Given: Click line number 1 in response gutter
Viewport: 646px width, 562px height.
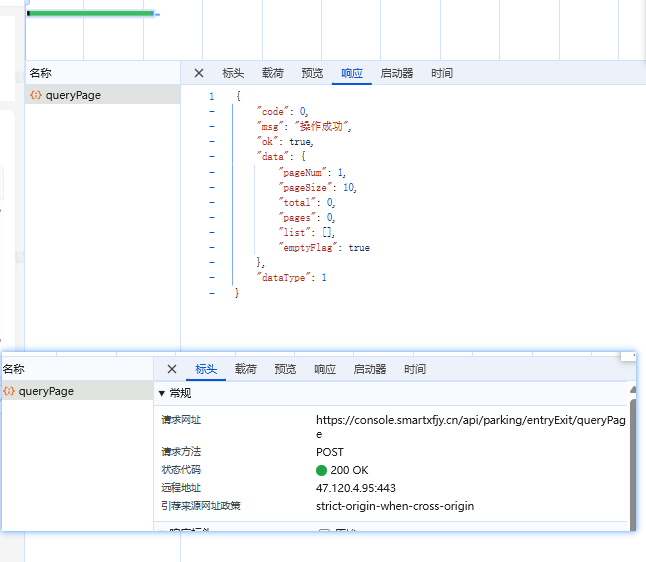Looking at the screenshot, I should pyautogui.click(x=212, y=96).
